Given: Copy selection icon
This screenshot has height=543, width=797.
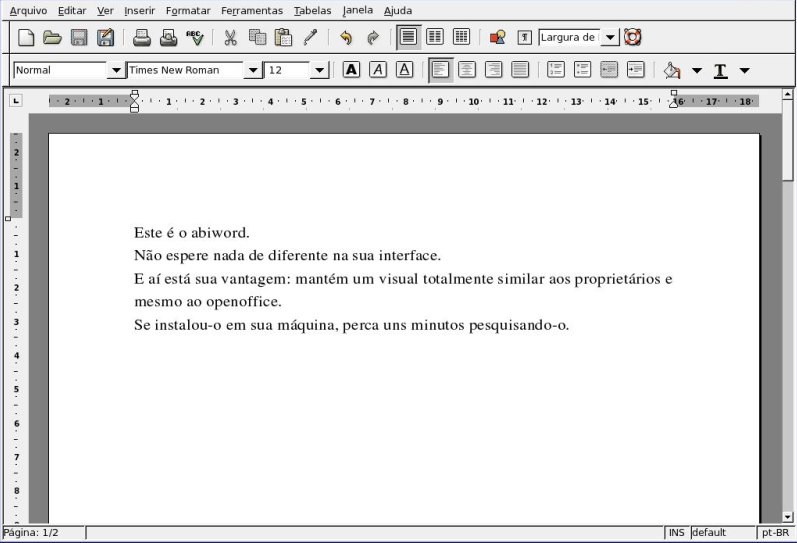Looking at the screenshot, I should click(257, 37).
